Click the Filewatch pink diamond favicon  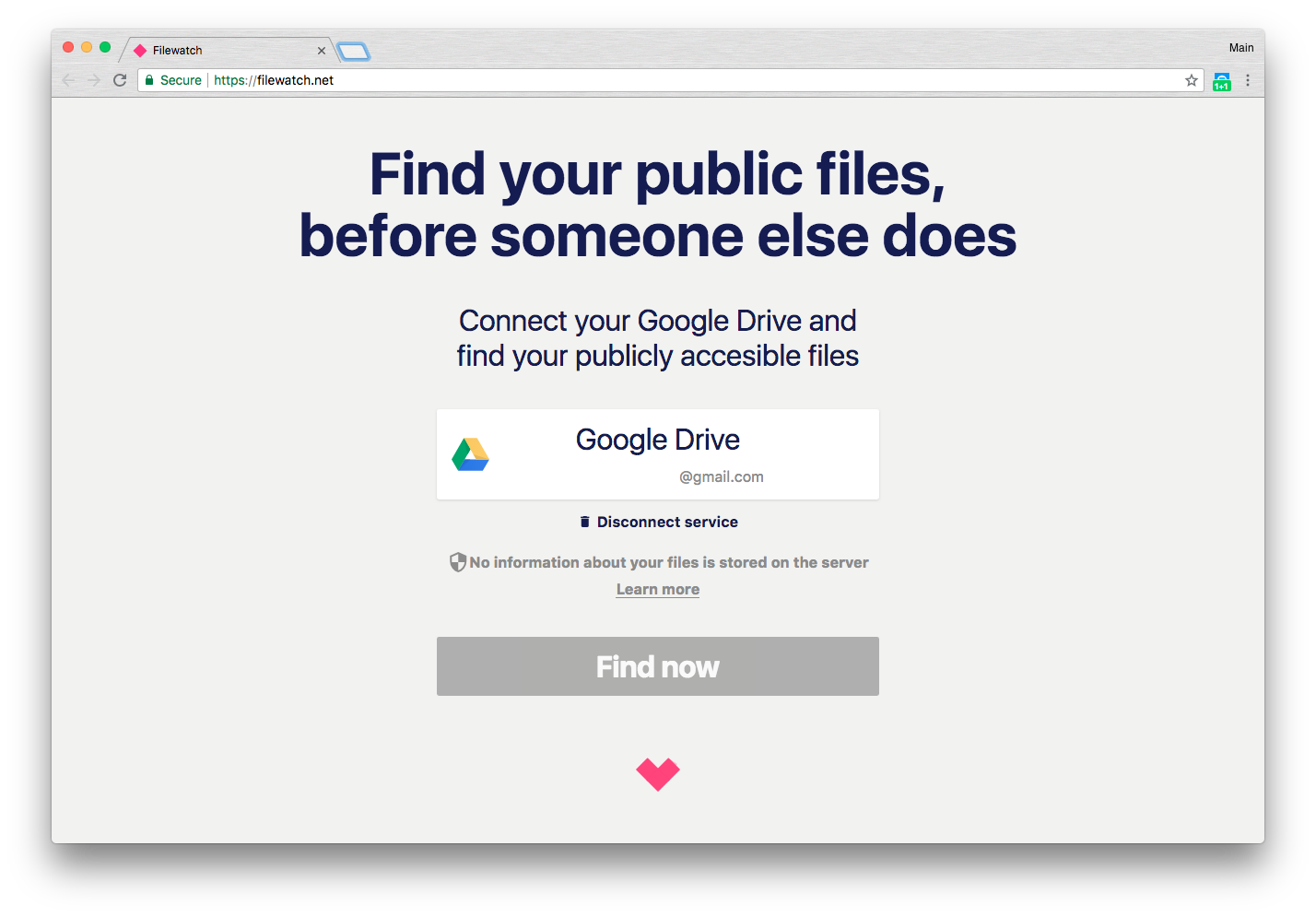point(140,51)
